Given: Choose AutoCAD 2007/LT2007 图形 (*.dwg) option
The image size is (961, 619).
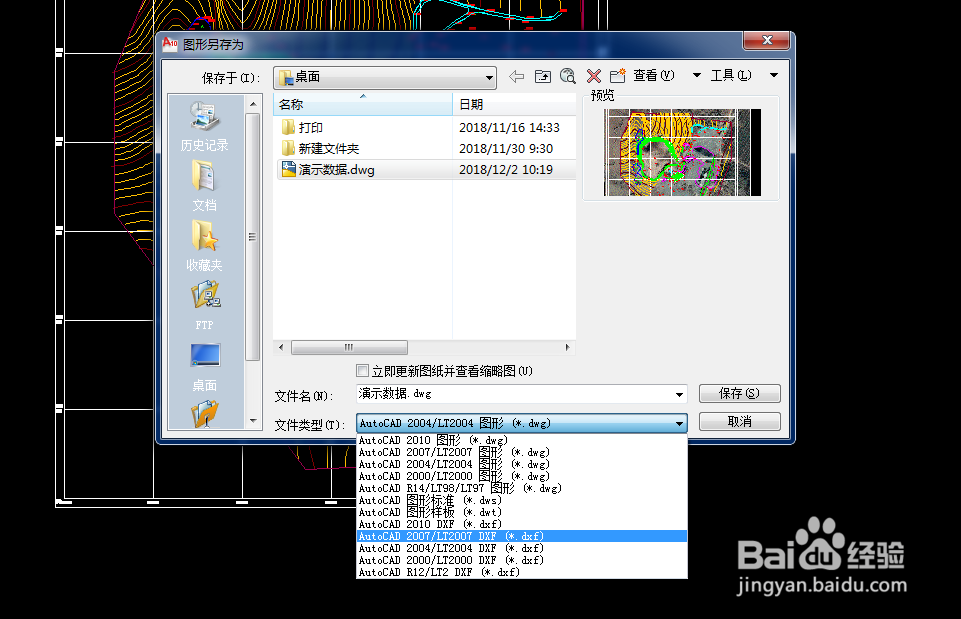Looking at the screenshot, I should click(522, 452).
